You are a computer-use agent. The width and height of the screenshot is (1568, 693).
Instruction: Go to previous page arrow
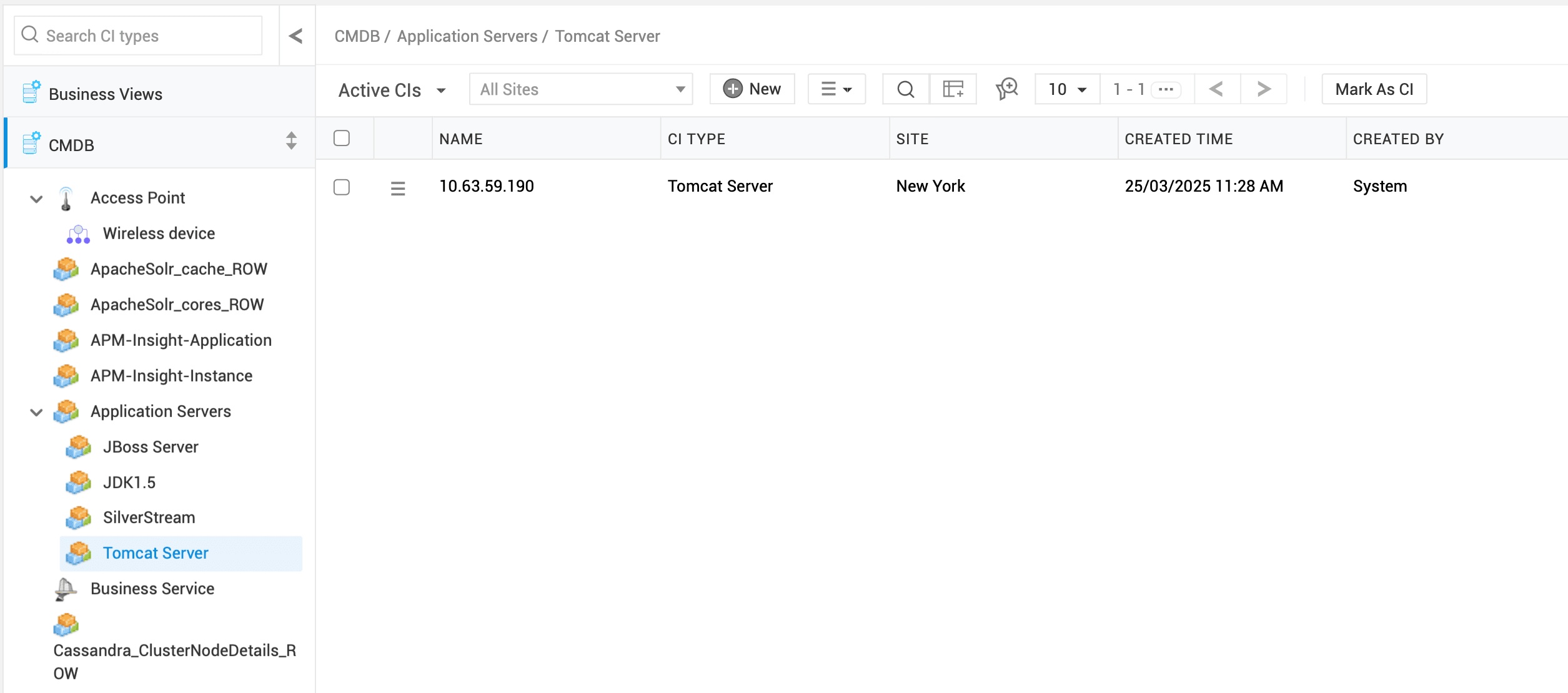click(1216, 89)
